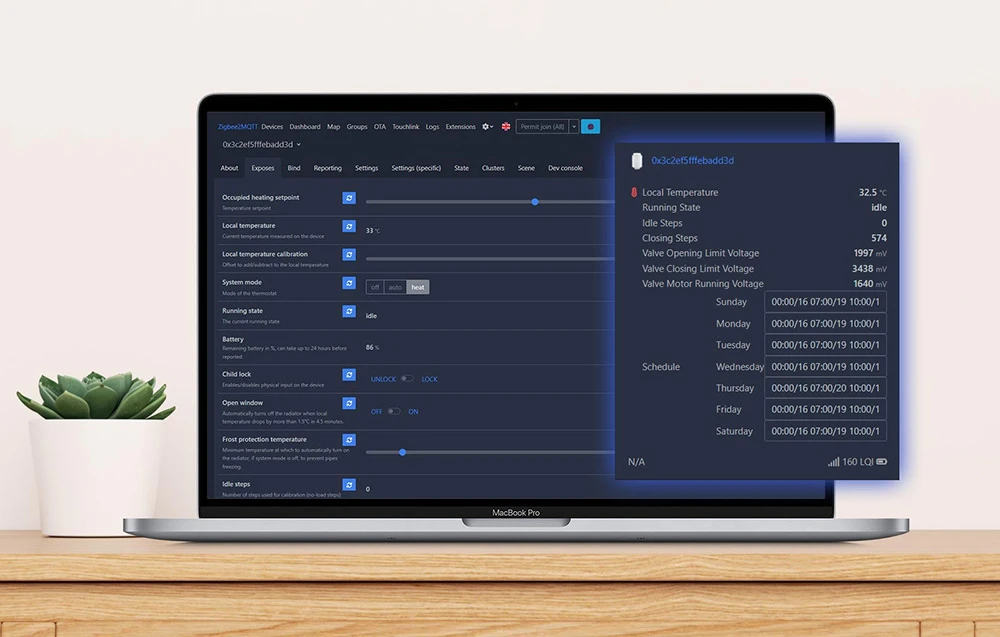Click the device image in the card
This screenshot has height=637, width=1000.
pos(636,161)
